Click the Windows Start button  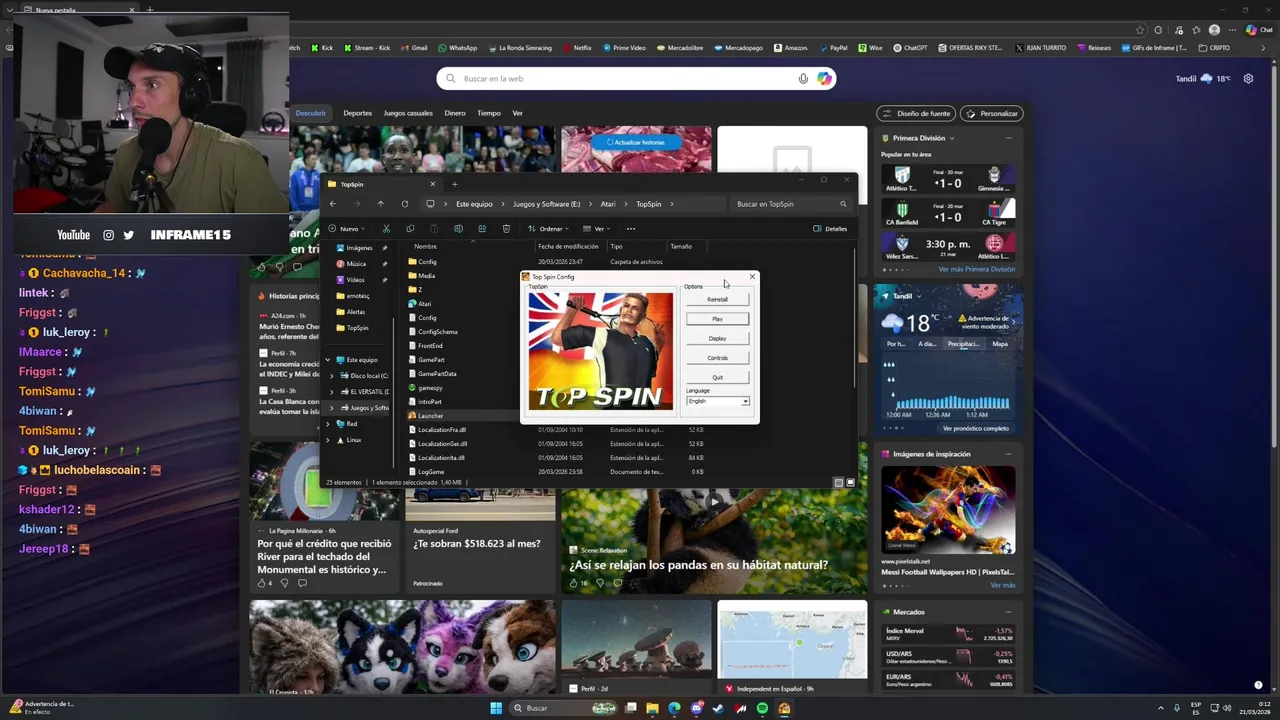tap(496, 708)
